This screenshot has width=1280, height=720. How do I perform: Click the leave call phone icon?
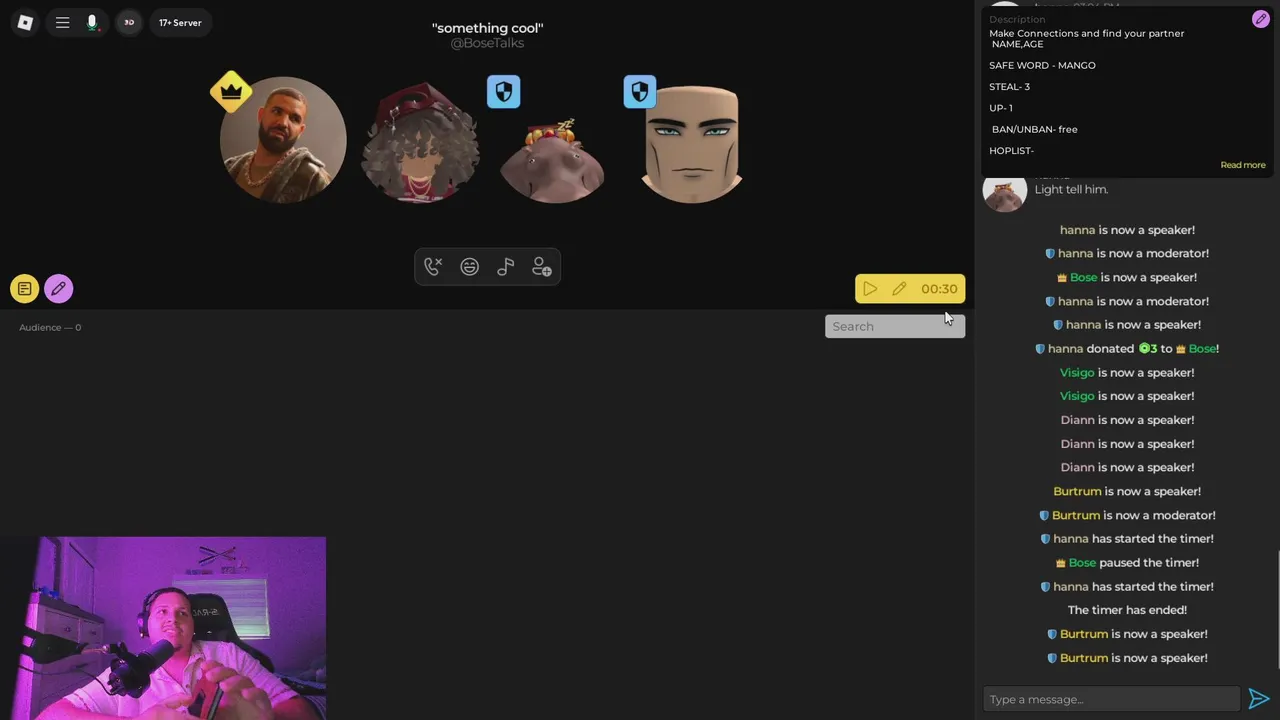(433, 267)
